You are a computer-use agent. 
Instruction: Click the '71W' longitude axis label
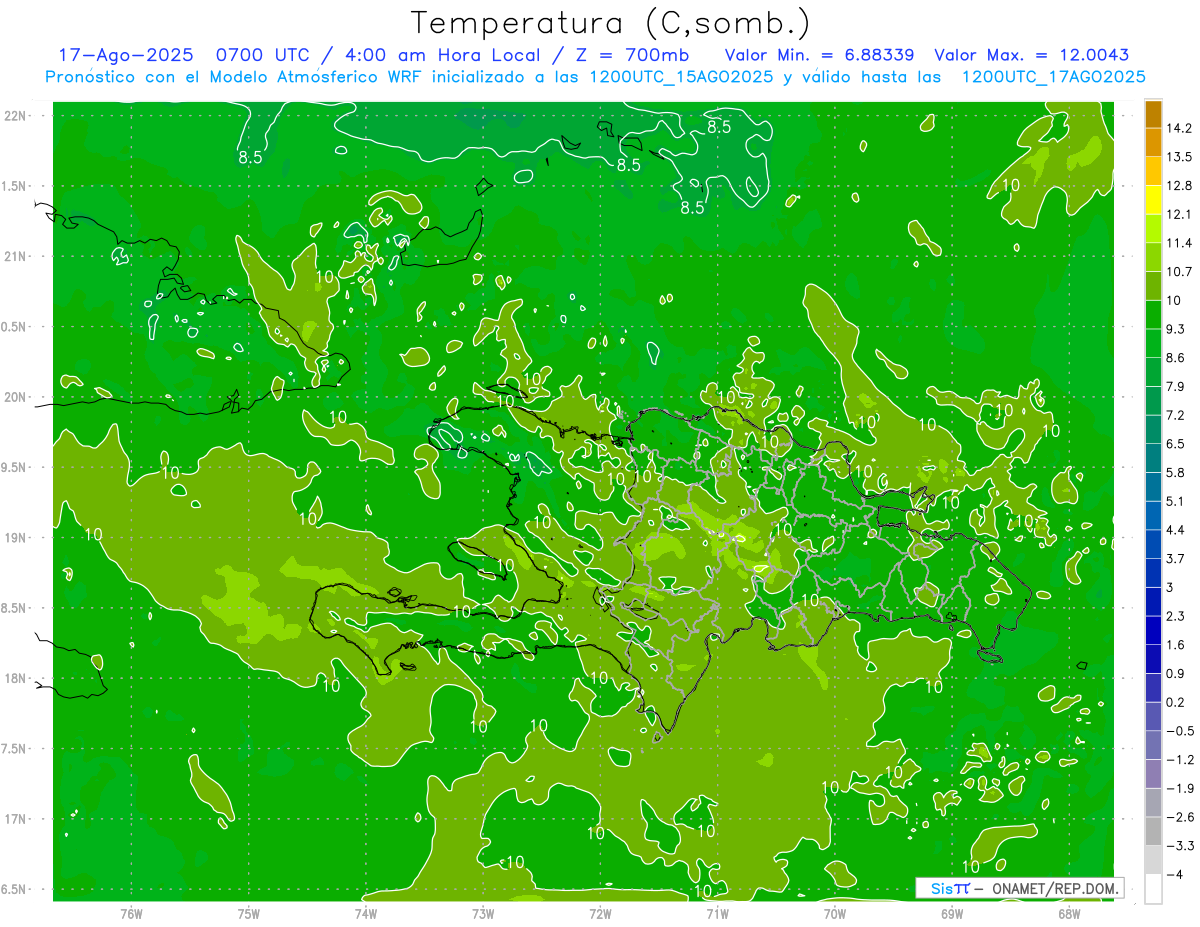pyautogui.click(x=717, y=913)
